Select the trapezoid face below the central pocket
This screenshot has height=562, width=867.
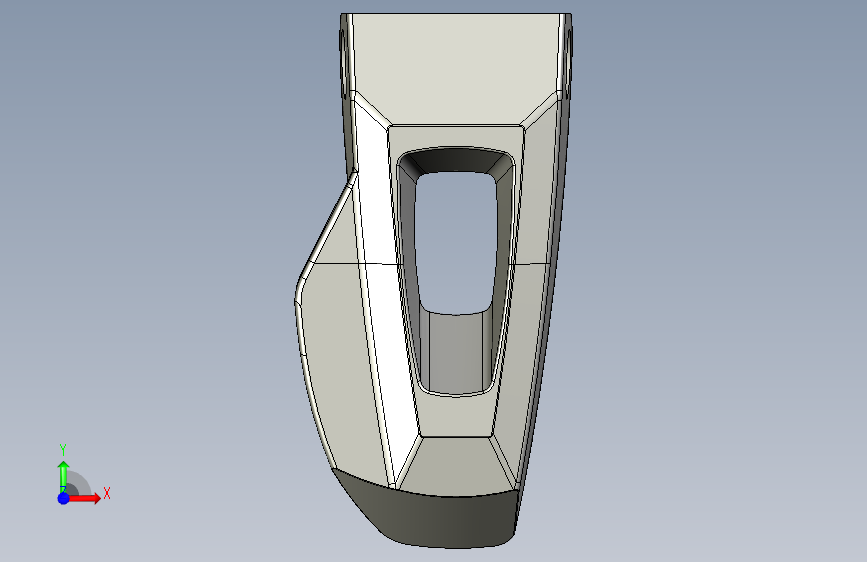457,465
